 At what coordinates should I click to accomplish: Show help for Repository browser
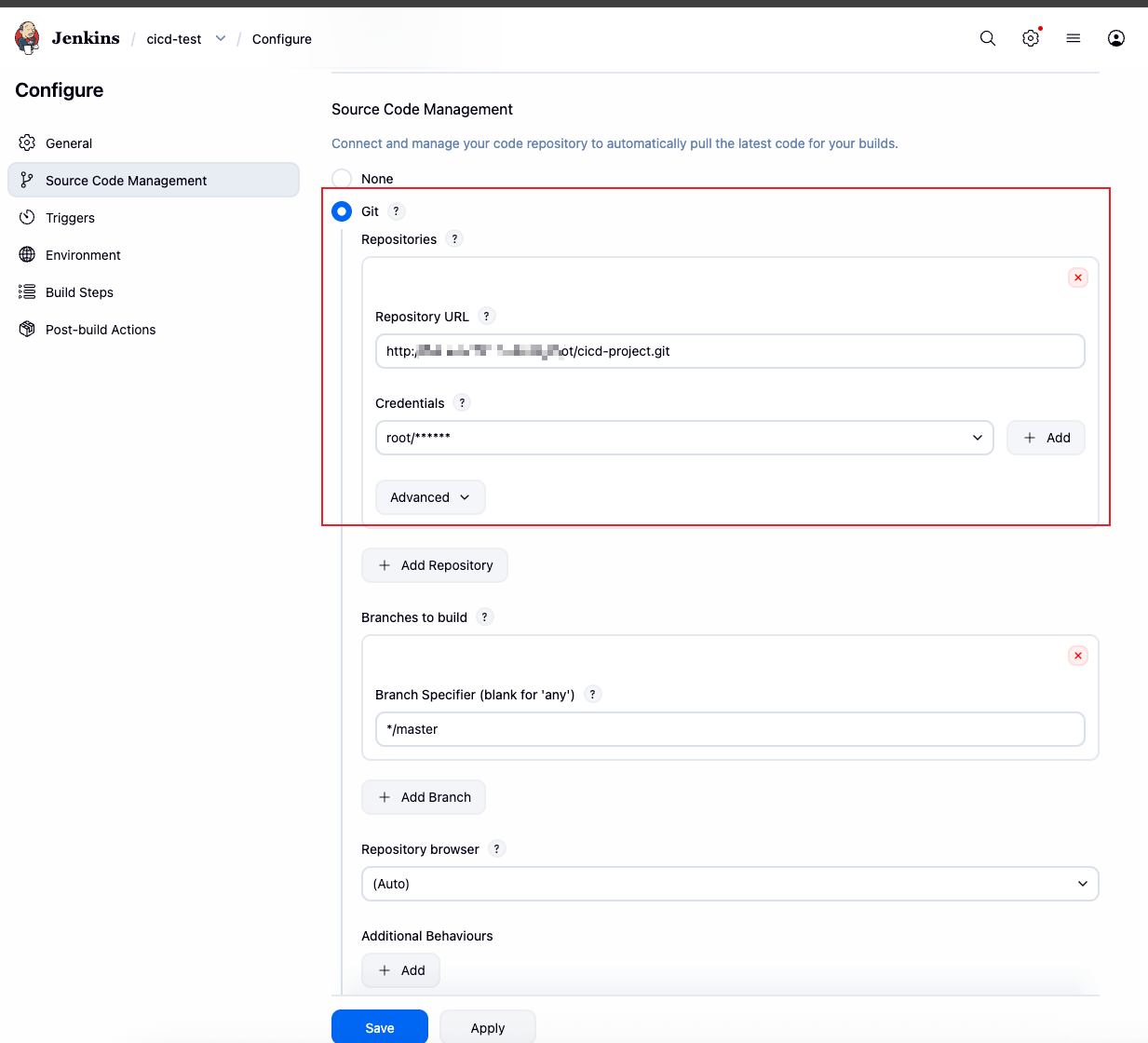(x=496, y=848)
